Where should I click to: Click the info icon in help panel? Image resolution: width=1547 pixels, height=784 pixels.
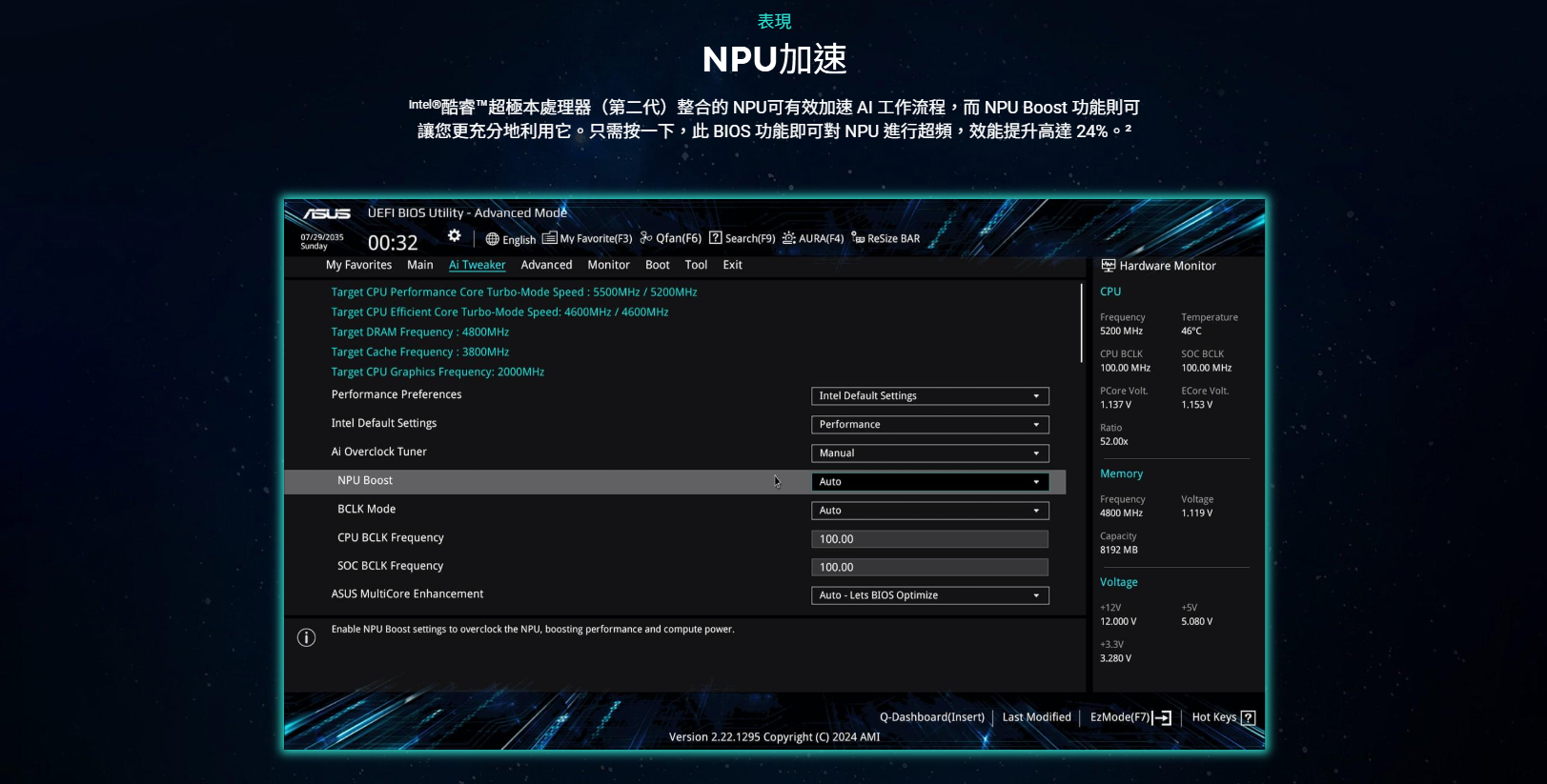pos(306,637)
